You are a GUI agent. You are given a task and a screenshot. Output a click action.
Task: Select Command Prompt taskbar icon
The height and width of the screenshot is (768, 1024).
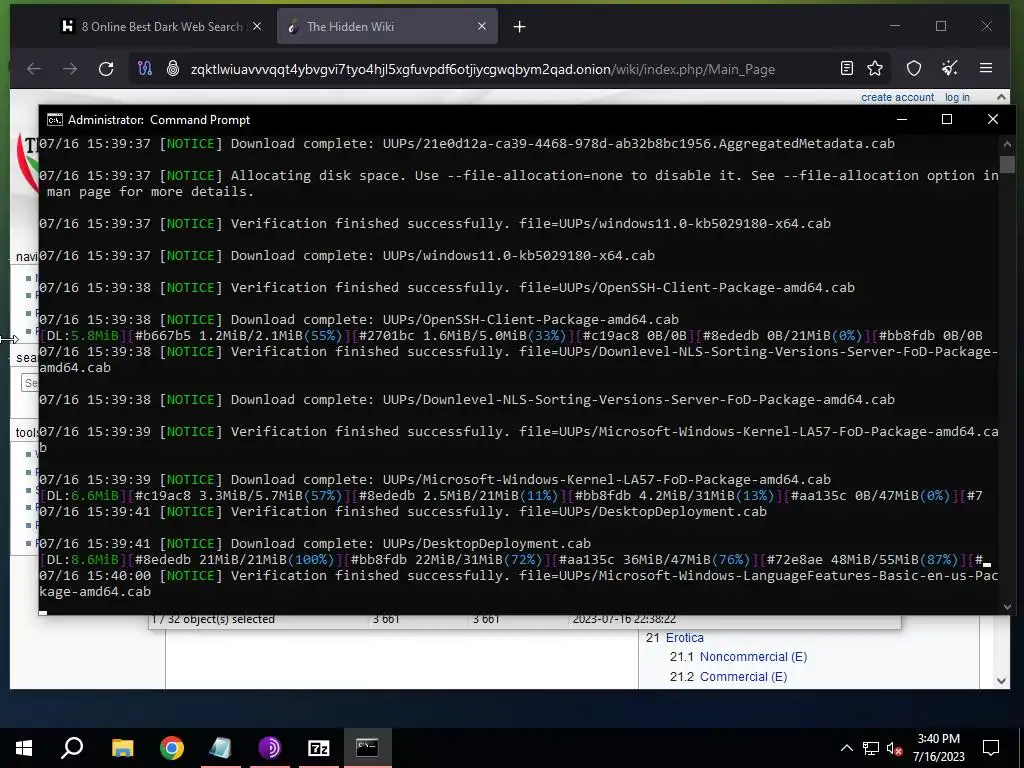click(367, 748)
